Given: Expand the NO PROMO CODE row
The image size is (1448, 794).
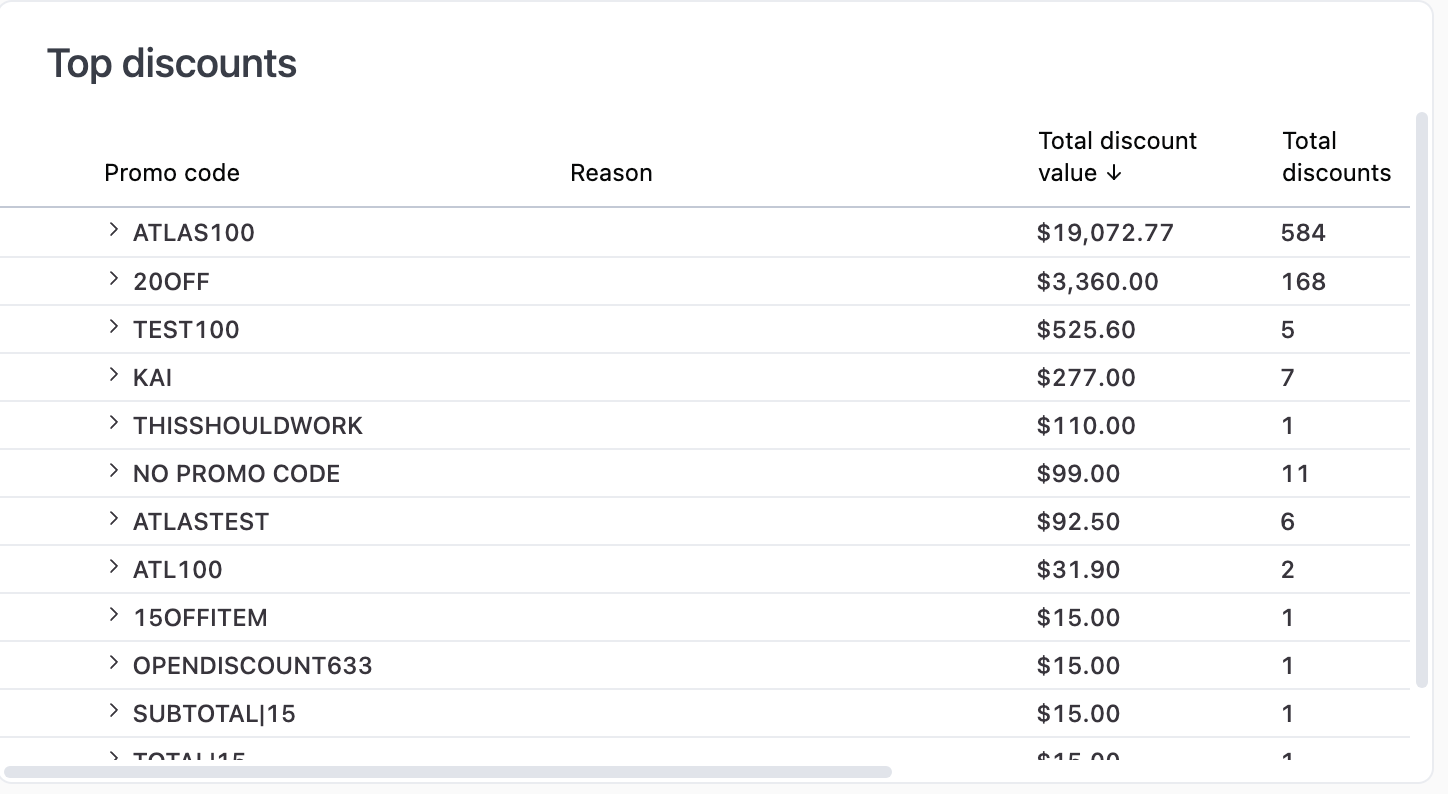Looking at the screenshot, I should (x=113, y=472).
